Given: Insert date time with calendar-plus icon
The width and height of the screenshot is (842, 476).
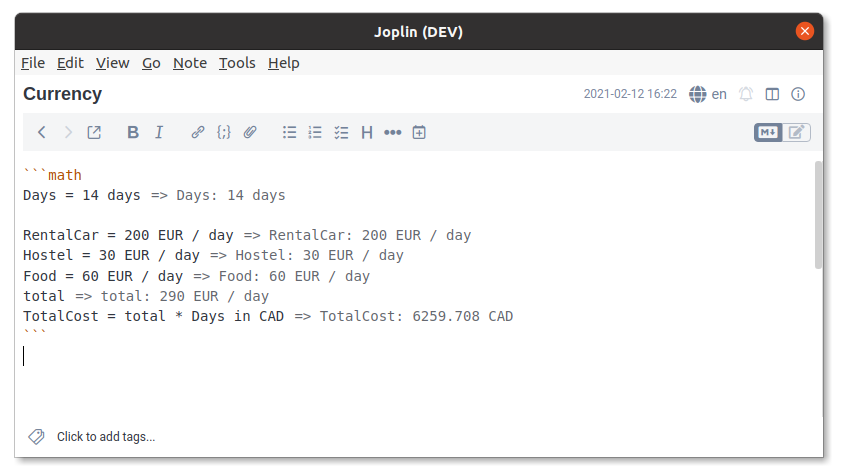Looking at the screenshot, I should click(419, 132).
